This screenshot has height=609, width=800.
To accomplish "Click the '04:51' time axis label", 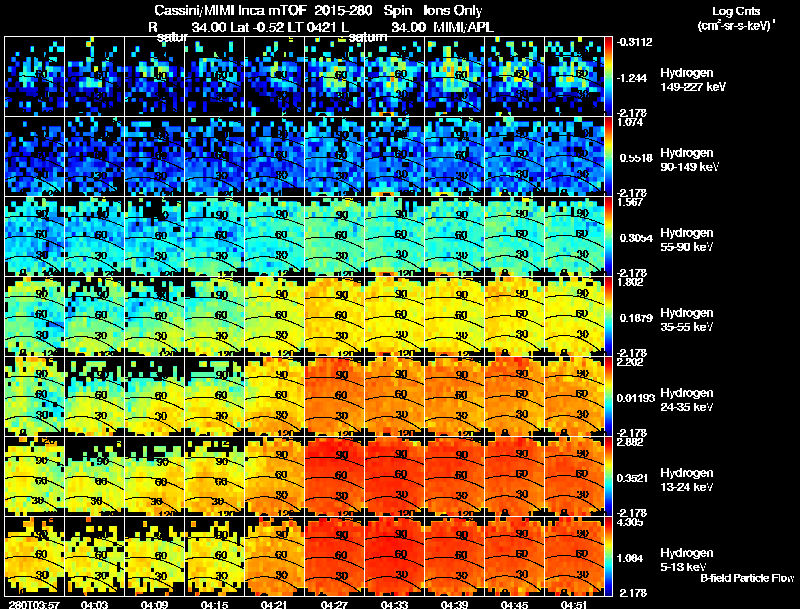I will (574, 604).
